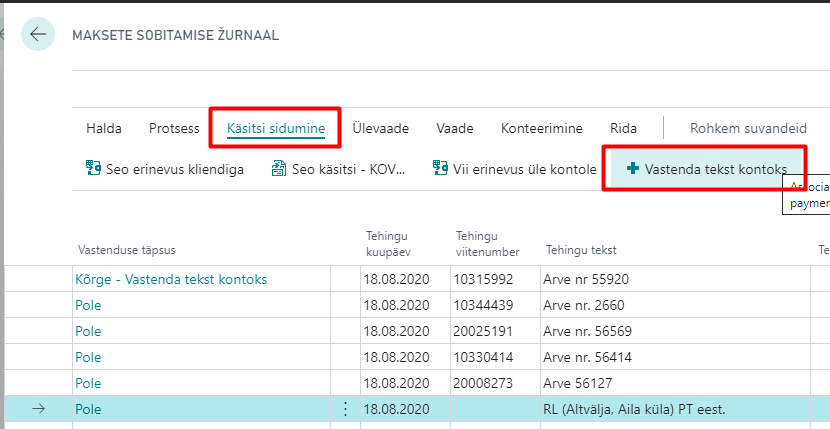The height and width of the screenshot is (429, 830).
Task: Click the row selector arrow of highlighted row
Action: point(40,409)
